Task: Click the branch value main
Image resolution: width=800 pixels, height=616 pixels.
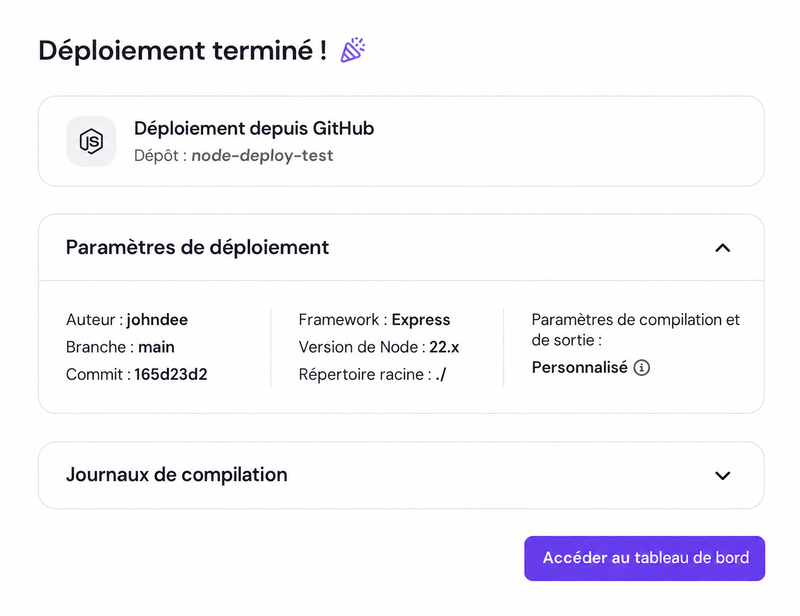Action: [157, 347]
